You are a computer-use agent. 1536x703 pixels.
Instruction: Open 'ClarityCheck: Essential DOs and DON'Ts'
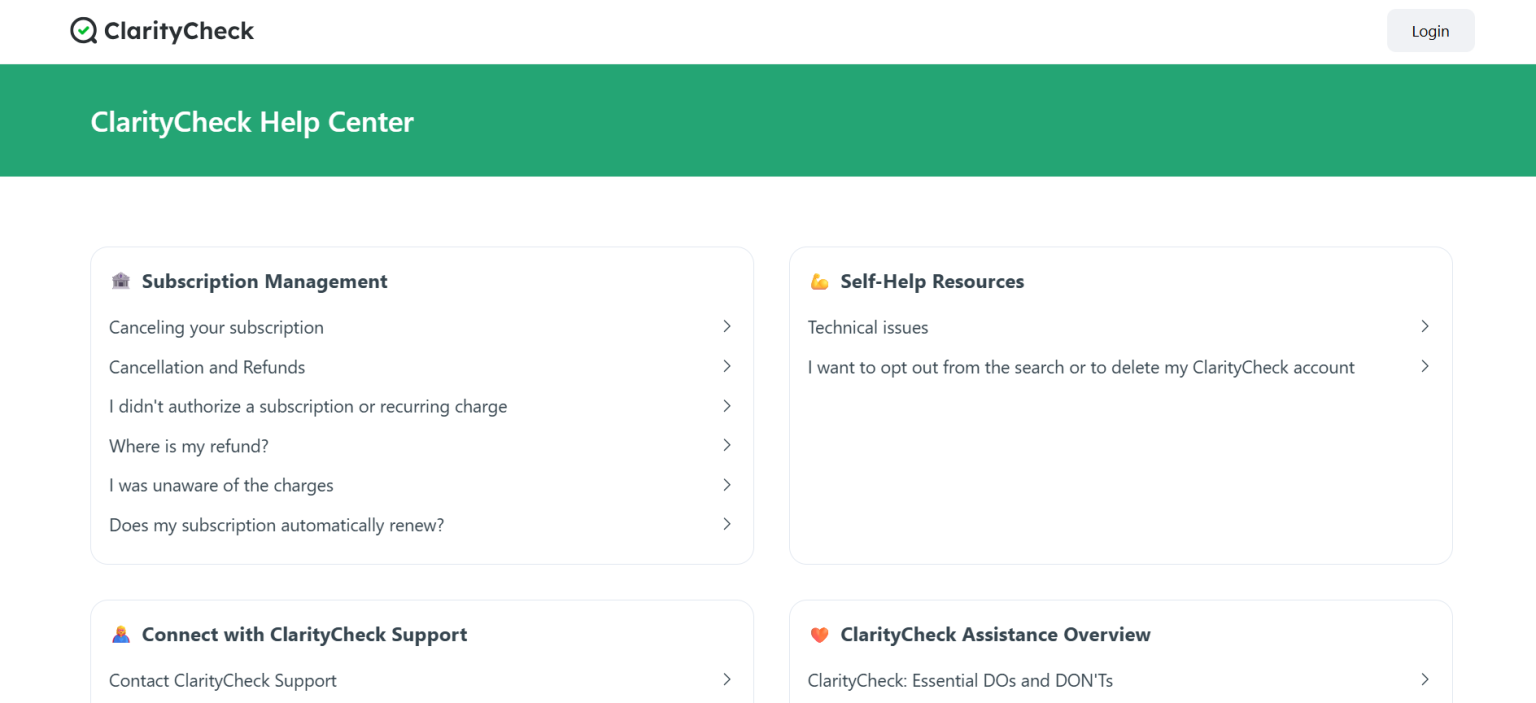(960, 680)
